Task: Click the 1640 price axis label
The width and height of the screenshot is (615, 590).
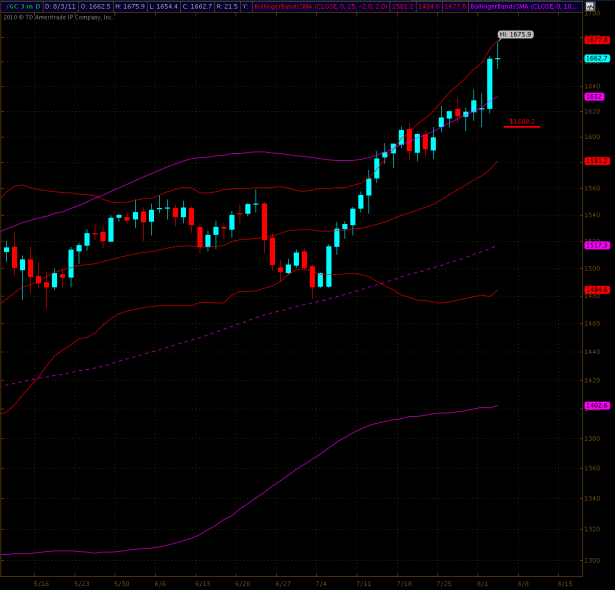Action: pyautogui.click(x=592, y=86)
